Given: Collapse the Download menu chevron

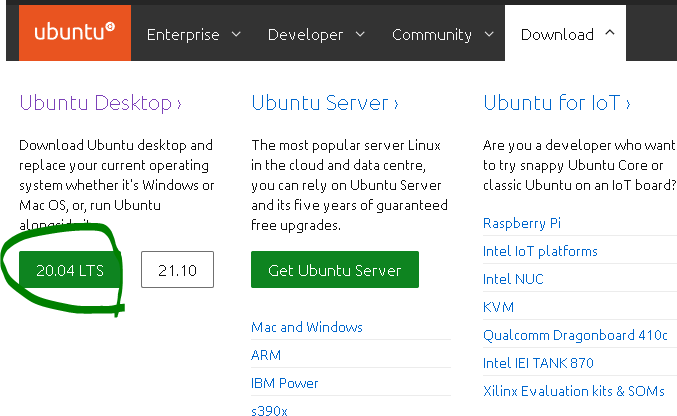Looking at the screenshot, I should coord(610,32).
